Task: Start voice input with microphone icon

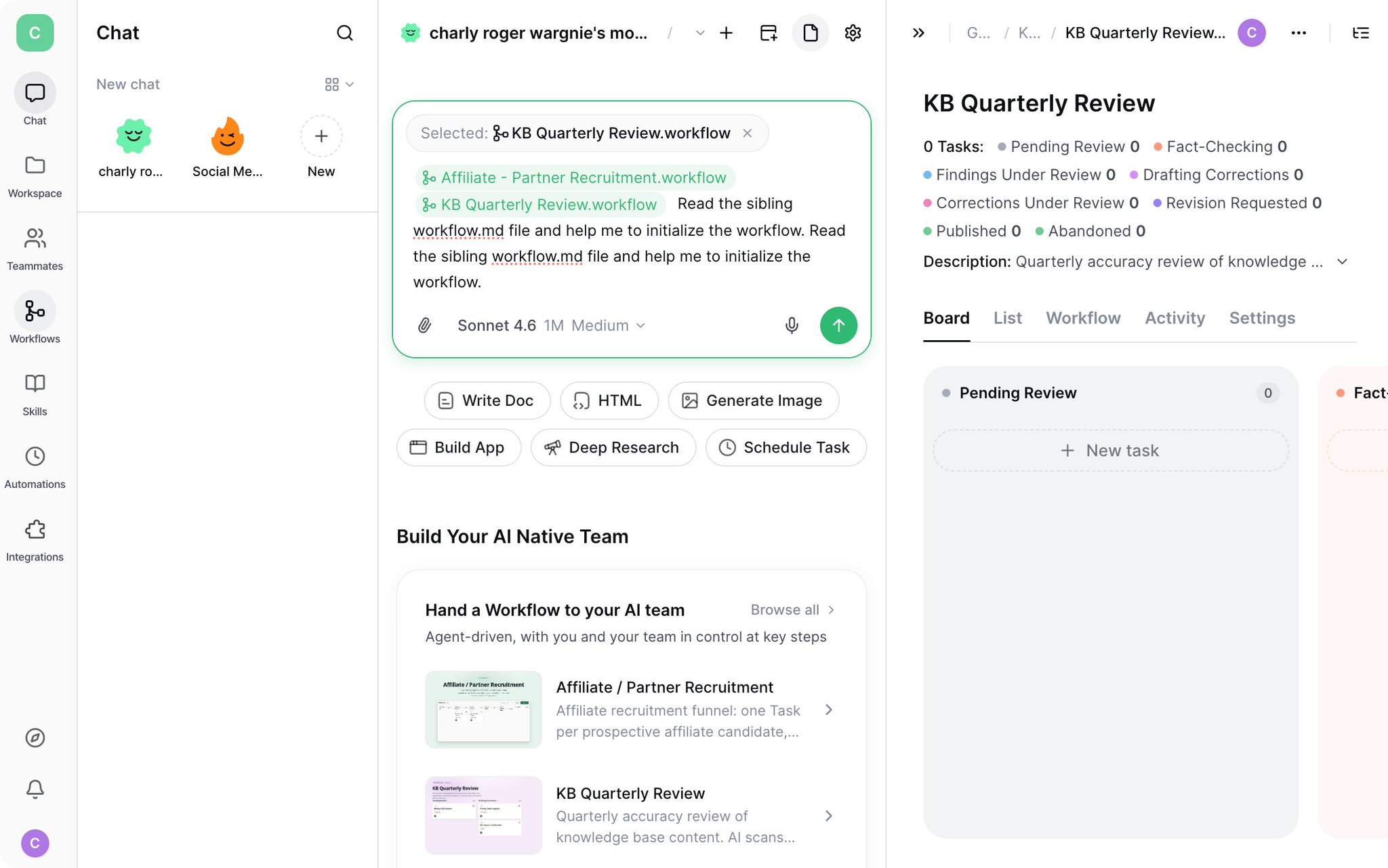Action: pyautogui.click(x=791, y=325)
